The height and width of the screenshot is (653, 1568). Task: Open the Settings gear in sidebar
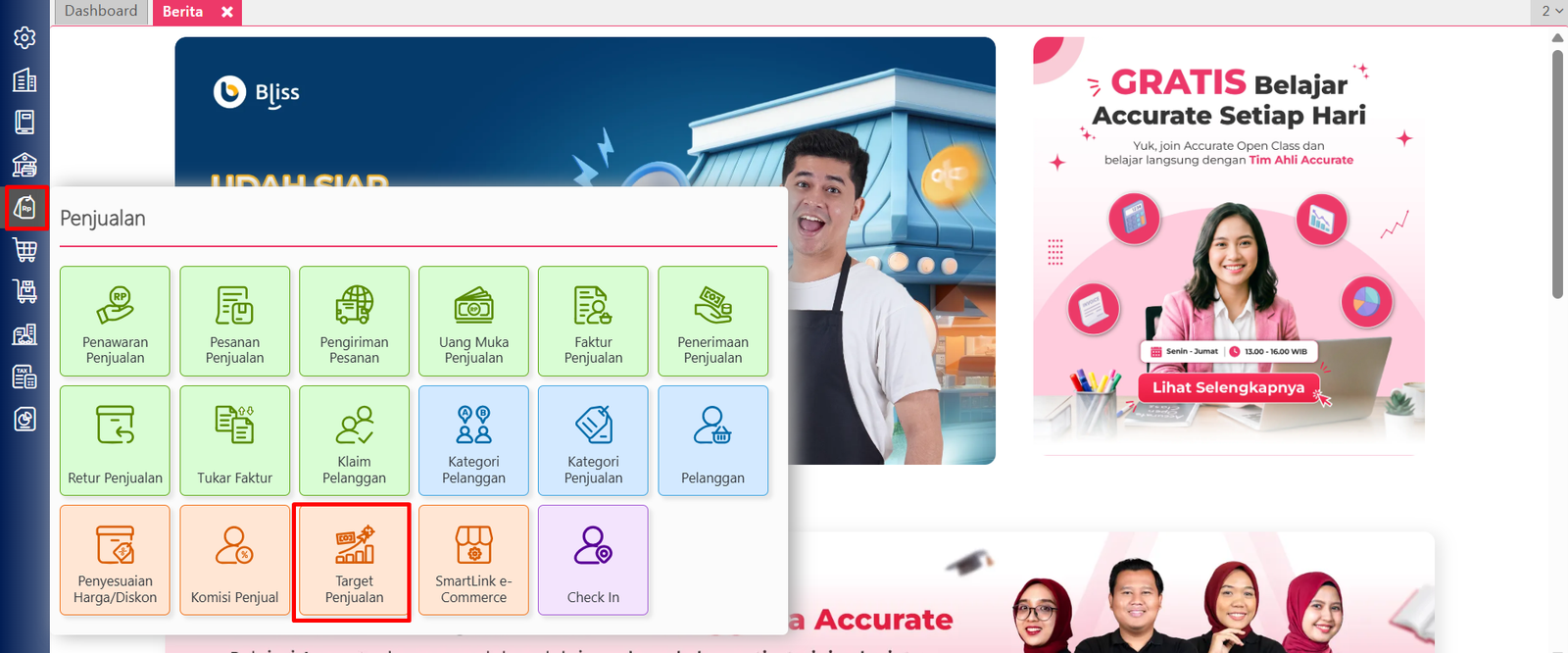[24, 37]
